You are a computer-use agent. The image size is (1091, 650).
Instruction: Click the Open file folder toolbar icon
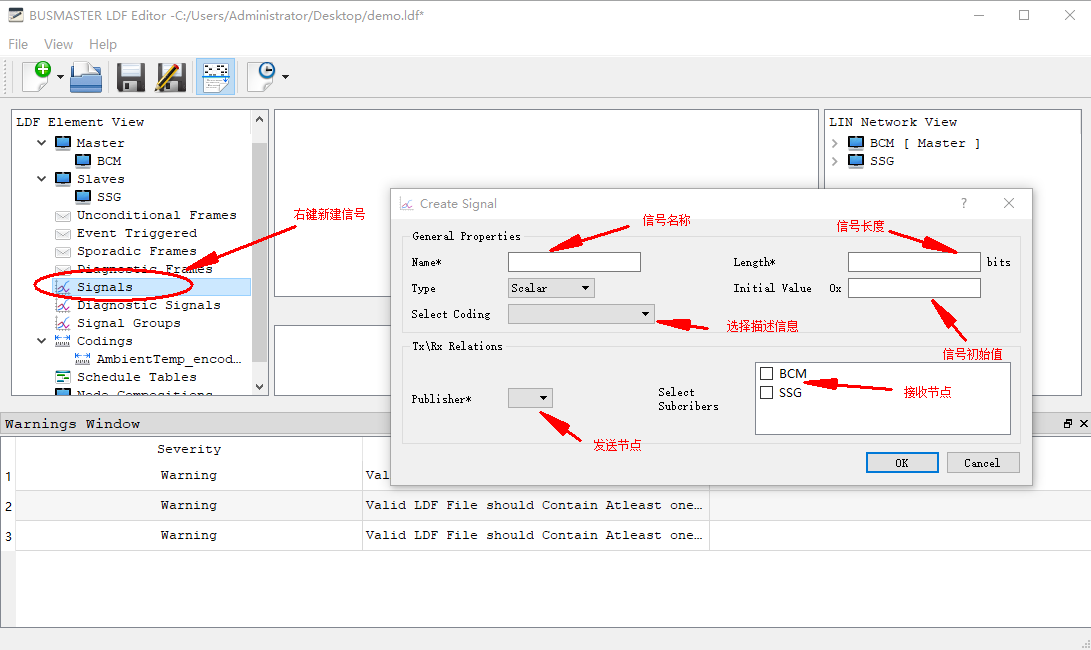(x=86, y=77)
